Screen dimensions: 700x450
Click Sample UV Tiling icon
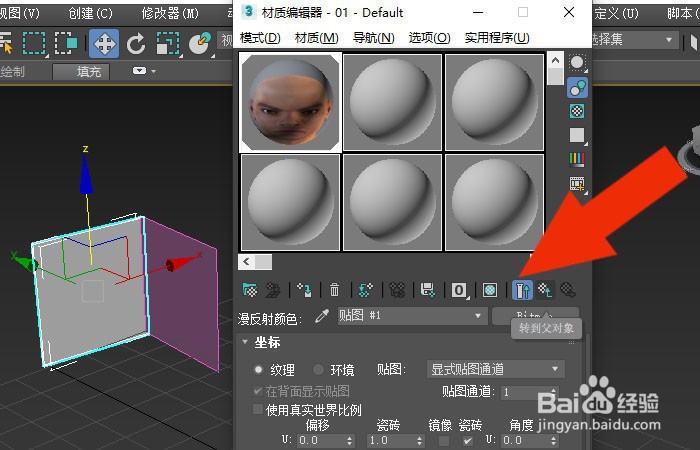577,135
